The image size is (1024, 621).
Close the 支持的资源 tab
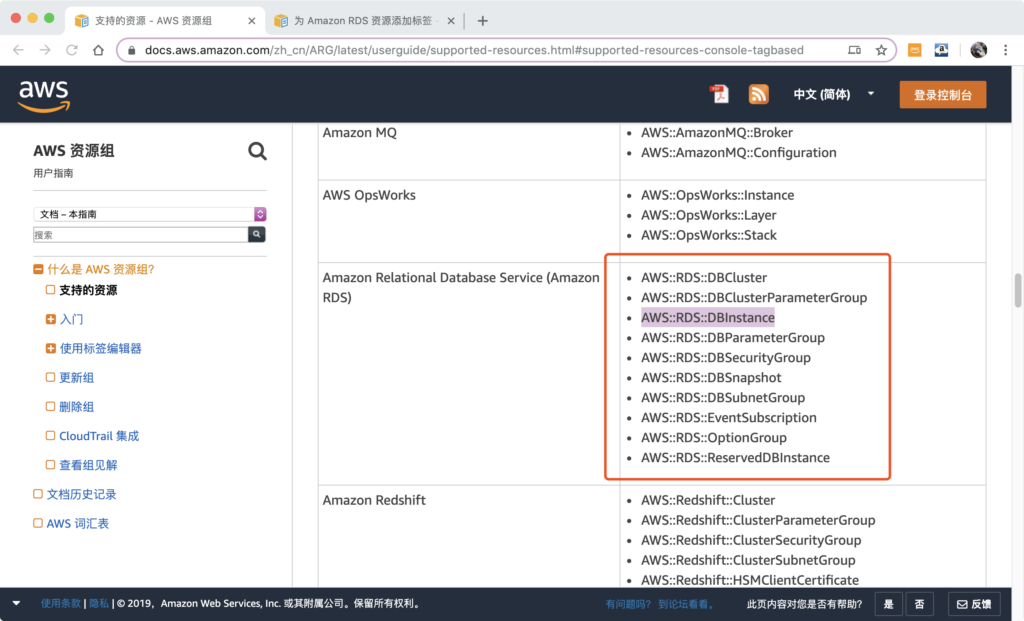click(x=251, y=21)
